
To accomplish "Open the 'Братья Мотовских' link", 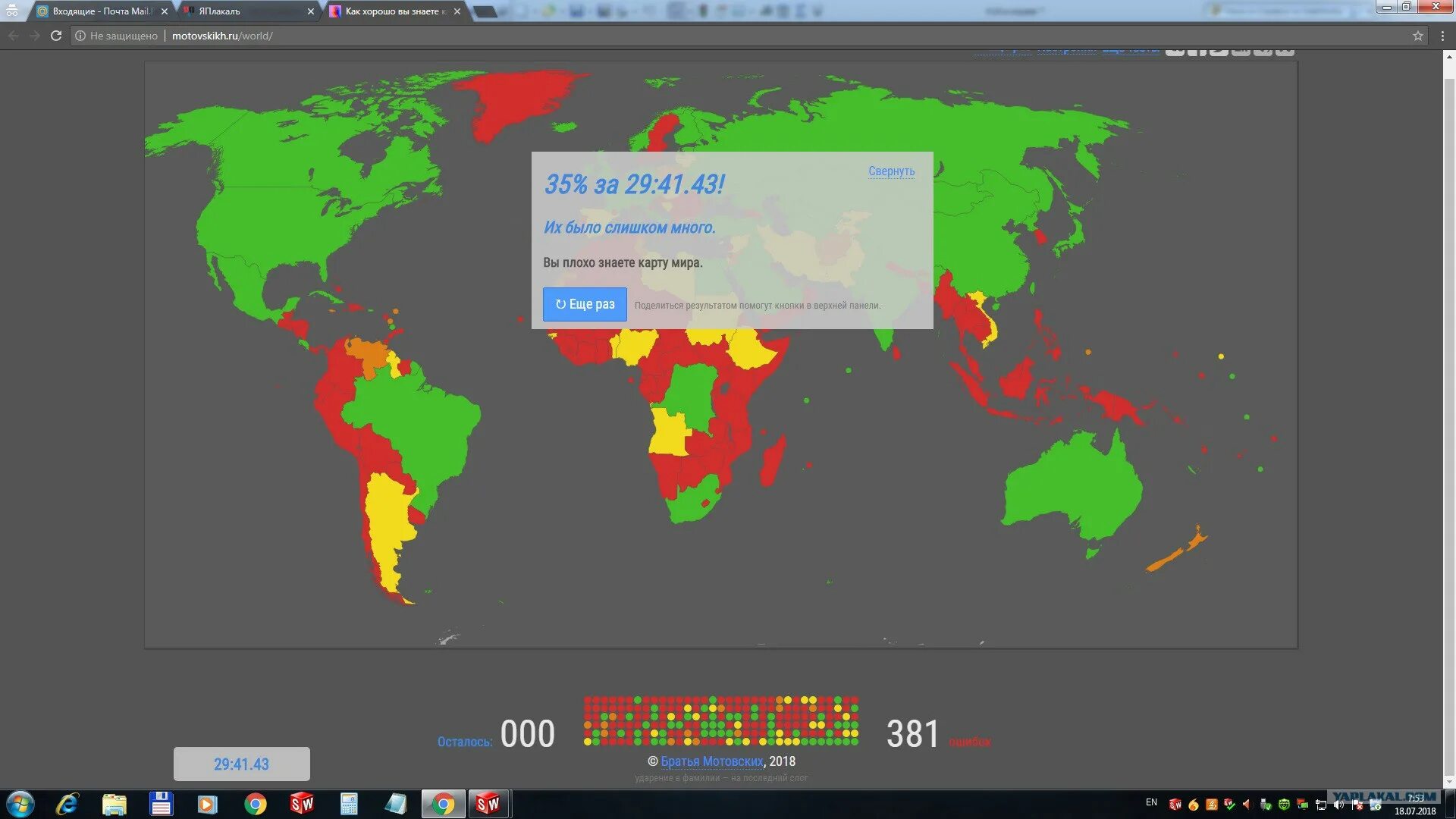I will click(x=711, y=761).
